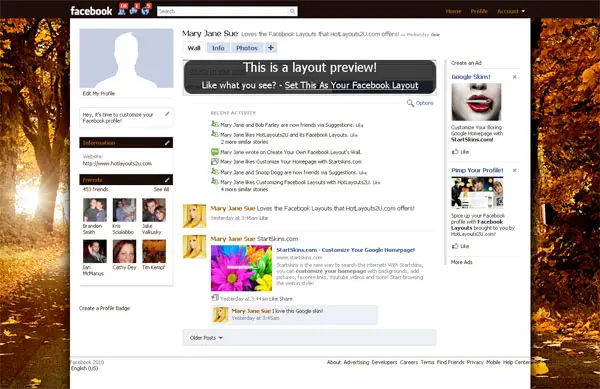The width and height of the screenshot is (600, 389).
Task: Switch to the Info tab
Action: (x=218, y=48)
